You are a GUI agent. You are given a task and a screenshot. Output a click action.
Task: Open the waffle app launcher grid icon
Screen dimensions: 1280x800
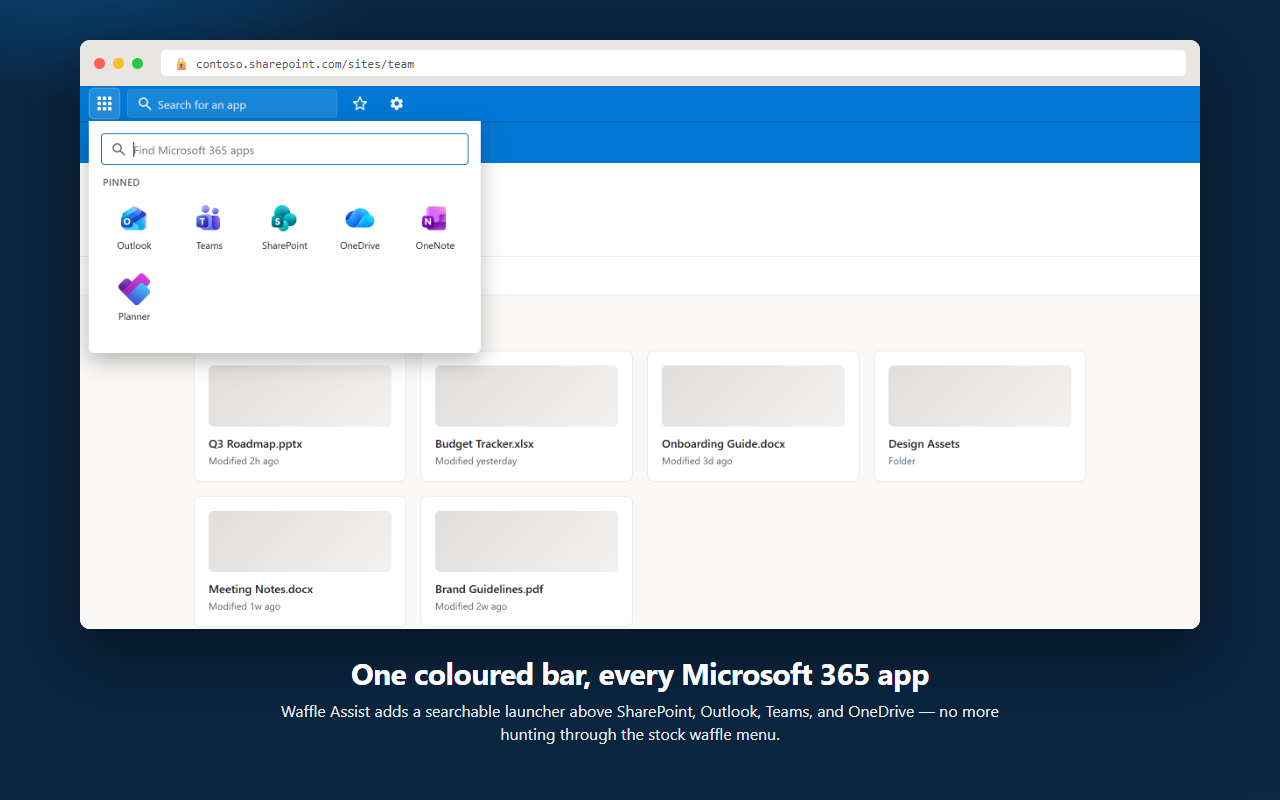pos(104,103)
